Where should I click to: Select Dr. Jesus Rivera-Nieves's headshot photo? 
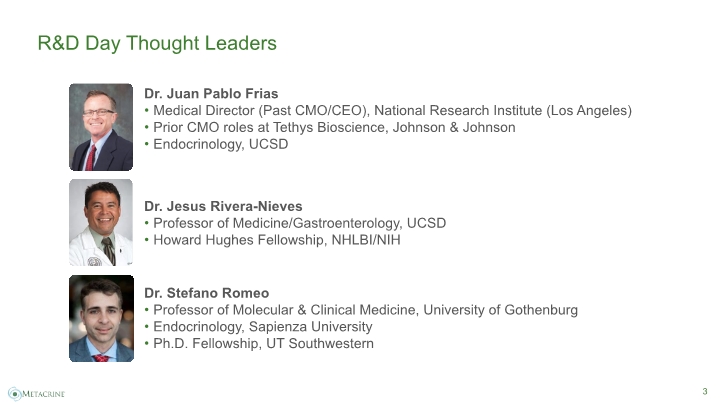pyautogui.click(x=101, y=223)
